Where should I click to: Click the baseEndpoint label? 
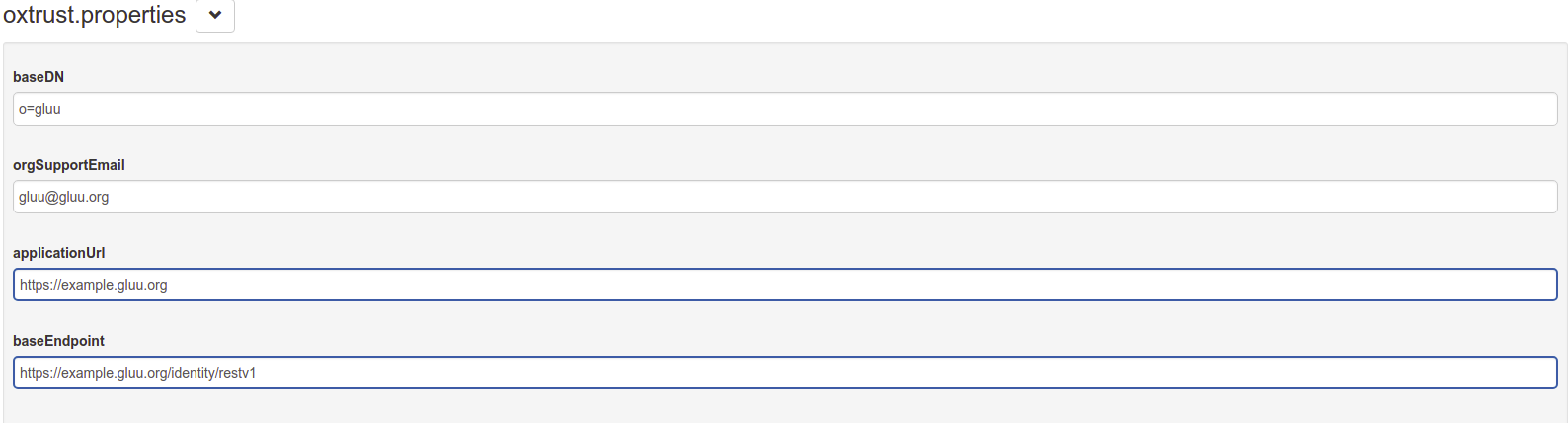point(58,341)
